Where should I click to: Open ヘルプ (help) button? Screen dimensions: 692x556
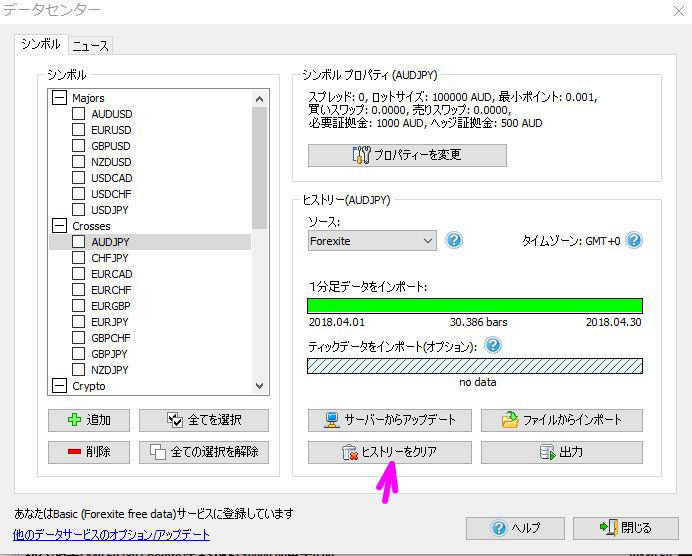click(x=515, y=528)
